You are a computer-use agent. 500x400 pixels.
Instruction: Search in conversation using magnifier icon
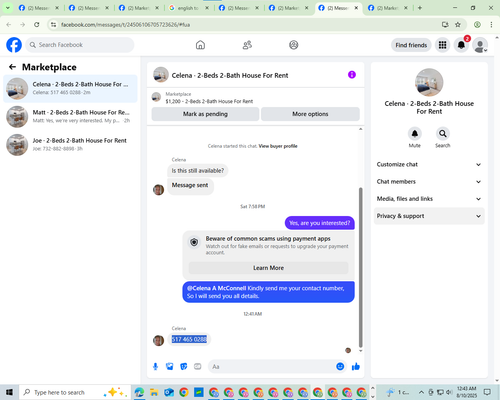point(443,134)
